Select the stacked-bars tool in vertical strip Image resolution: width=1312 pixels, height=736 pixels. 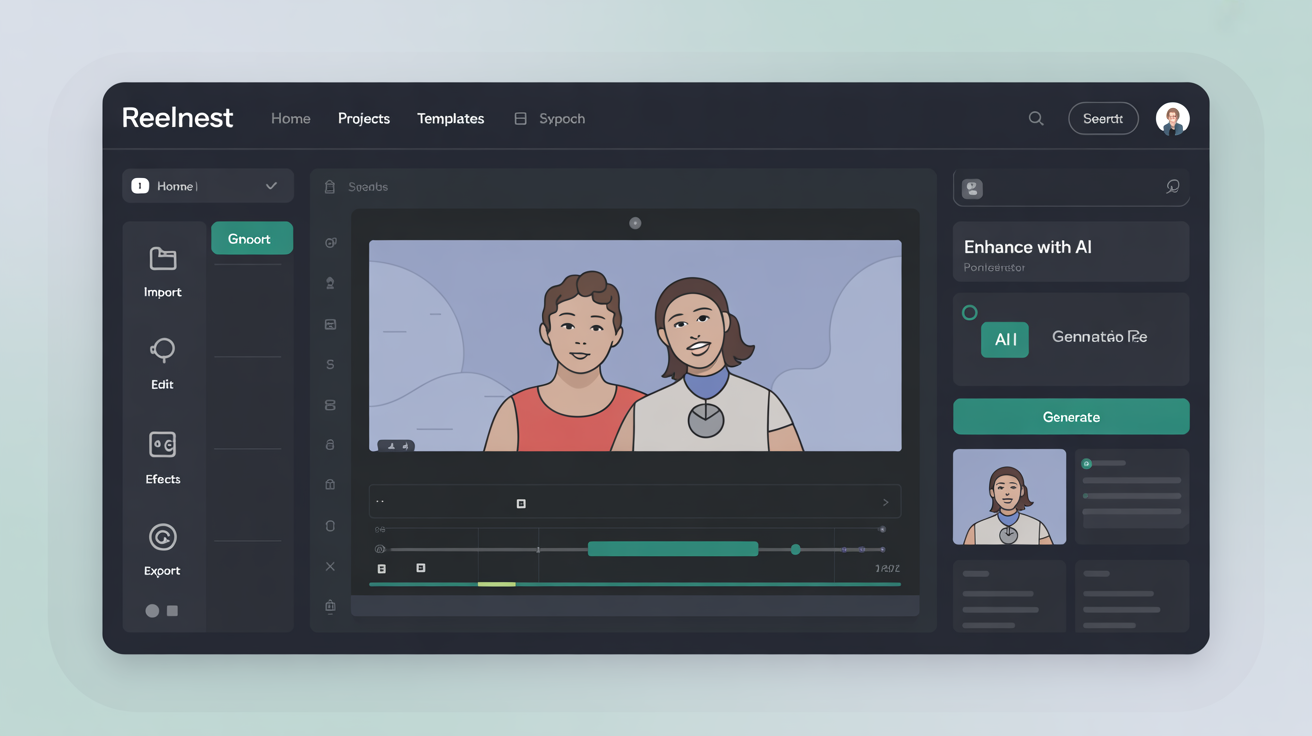[x=330, y=405]
